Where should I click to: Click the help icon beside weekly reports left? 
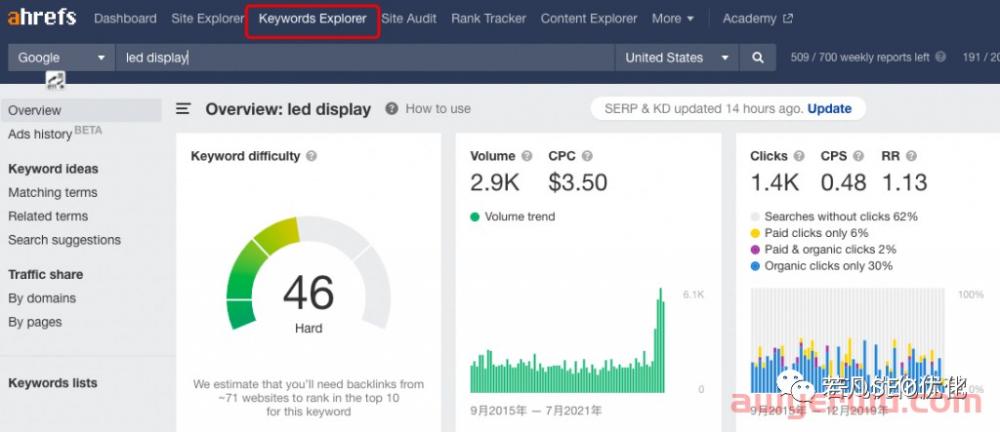pyautogui.click(x=941, y=57)
